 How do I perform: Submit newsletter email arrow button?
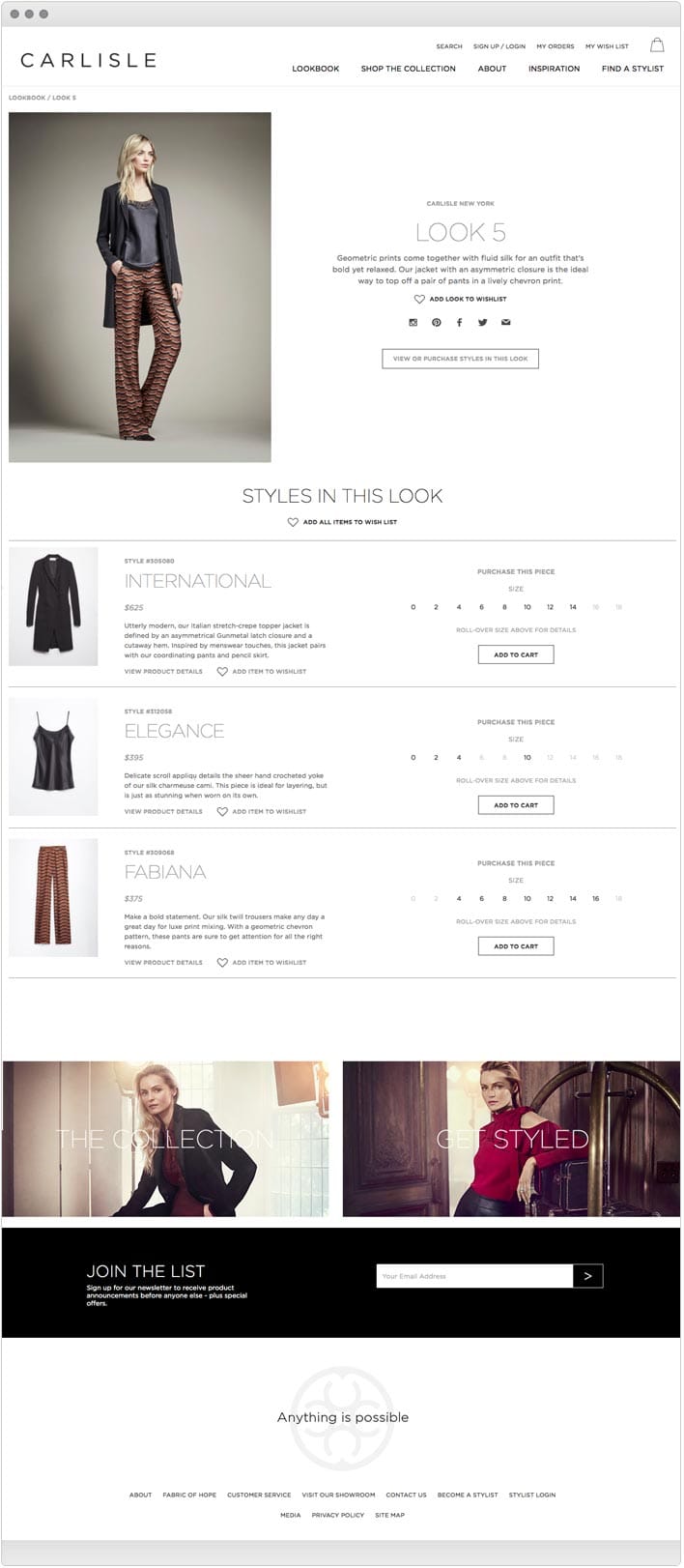click(x=588, y=1276)
